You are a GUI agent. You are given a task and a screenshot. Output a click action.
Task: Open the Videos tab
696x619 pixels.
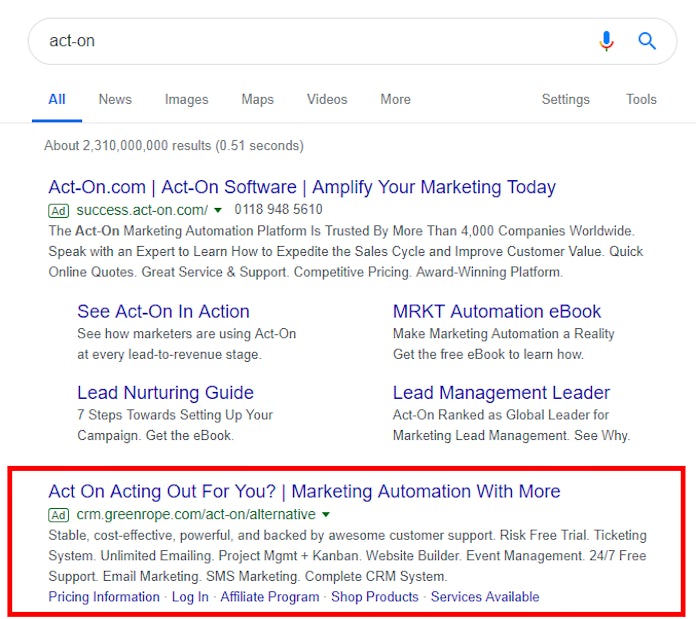point(327,99)
